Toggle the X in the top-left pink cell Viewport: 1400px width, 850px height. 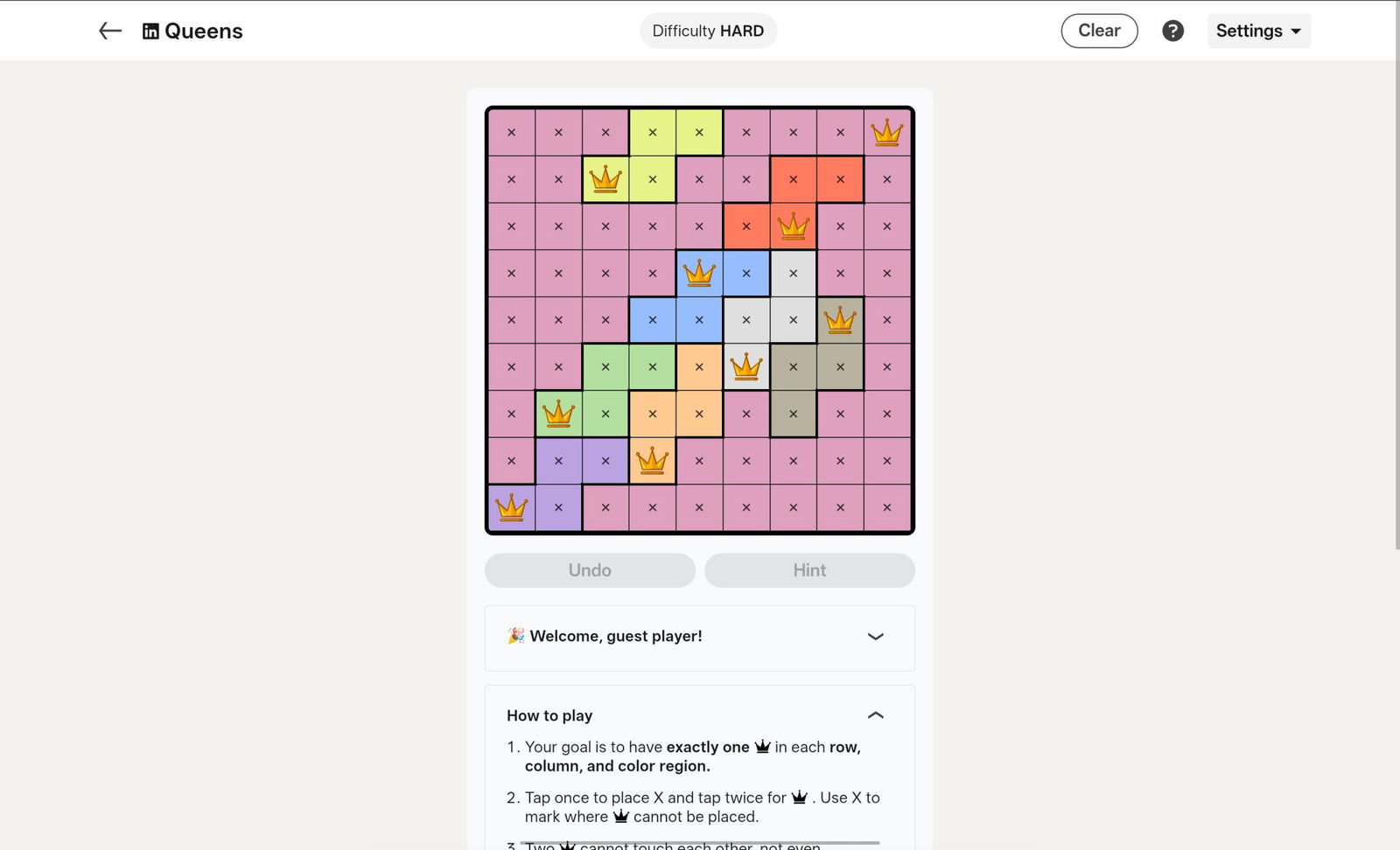[x=512, y=133]
